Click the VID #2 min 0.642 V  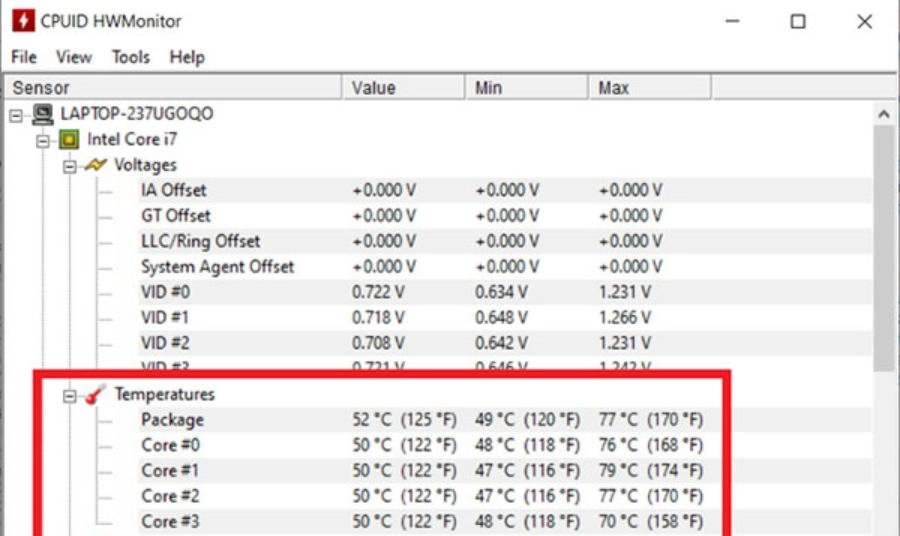(x=502, y=343)
